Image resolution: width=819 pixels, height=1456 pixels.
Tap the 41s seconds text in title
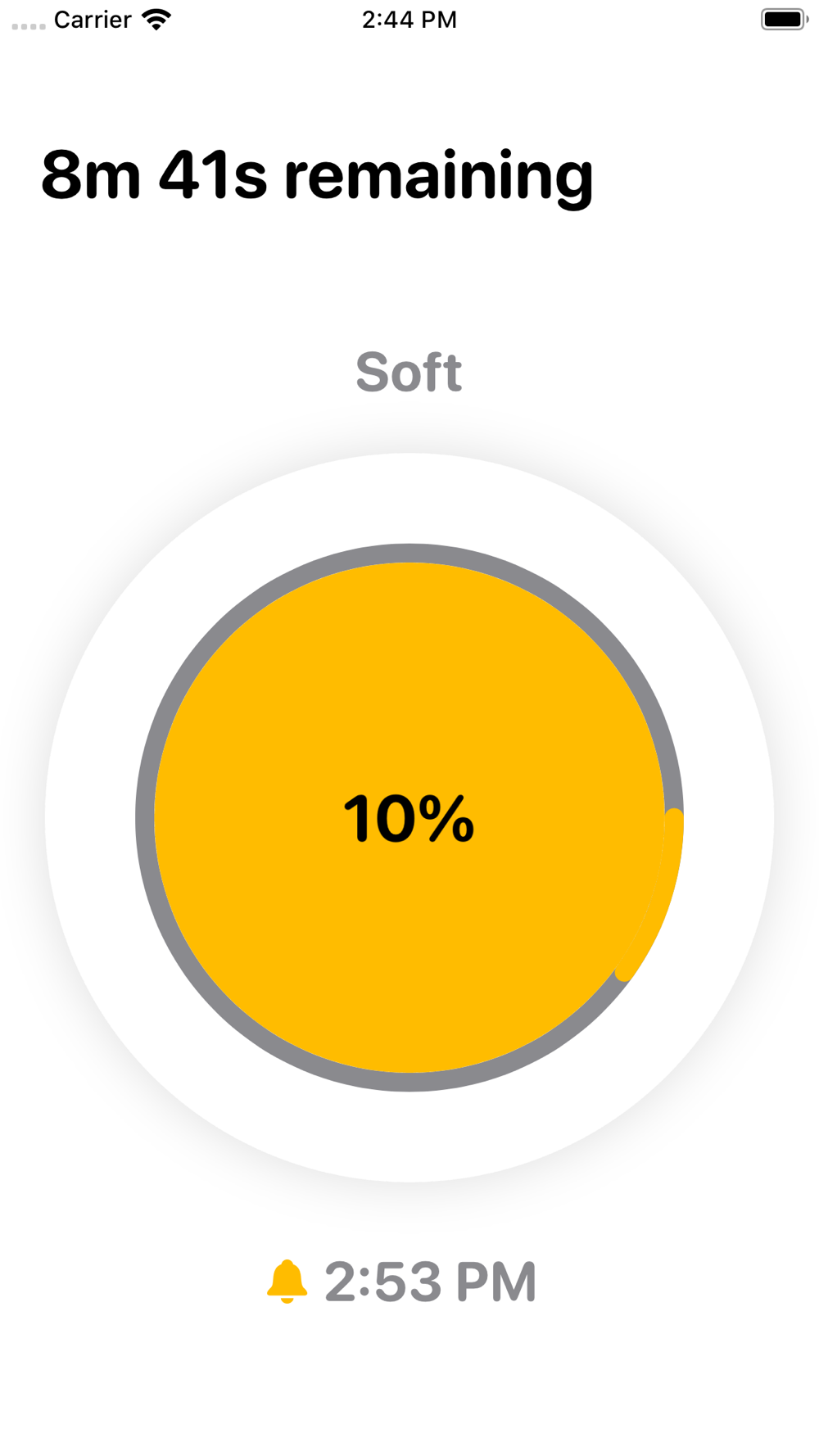(213, 176)
